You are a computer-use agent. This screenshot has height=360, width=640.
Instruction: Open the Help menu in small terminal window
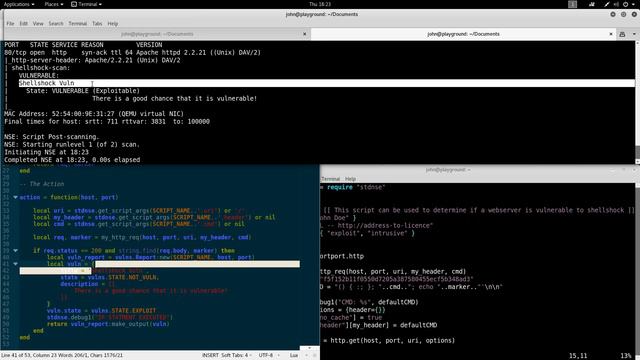coord(350,179)
